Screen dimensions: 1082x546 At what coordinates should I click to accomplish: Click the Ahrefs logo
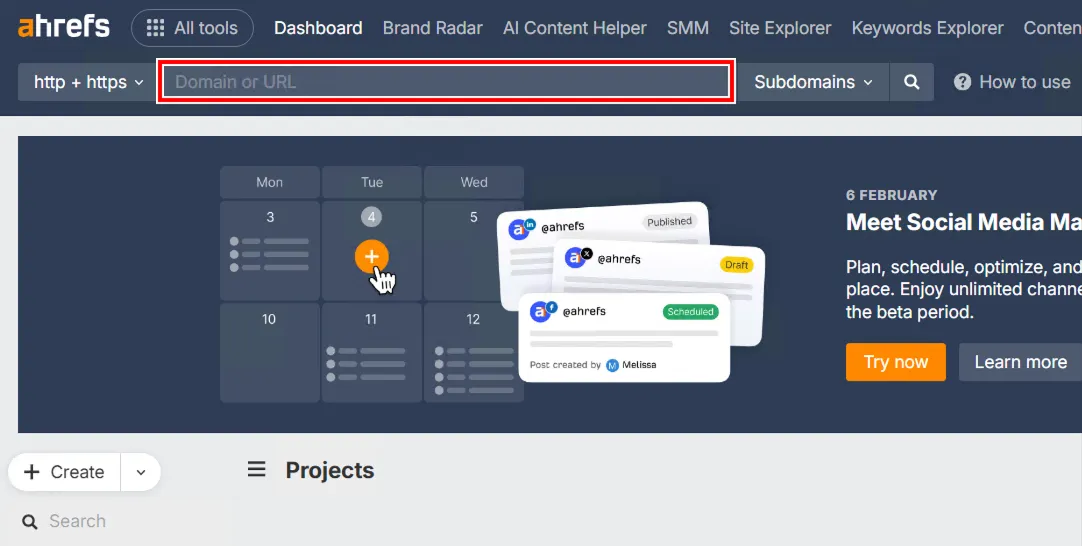(63, 27)
